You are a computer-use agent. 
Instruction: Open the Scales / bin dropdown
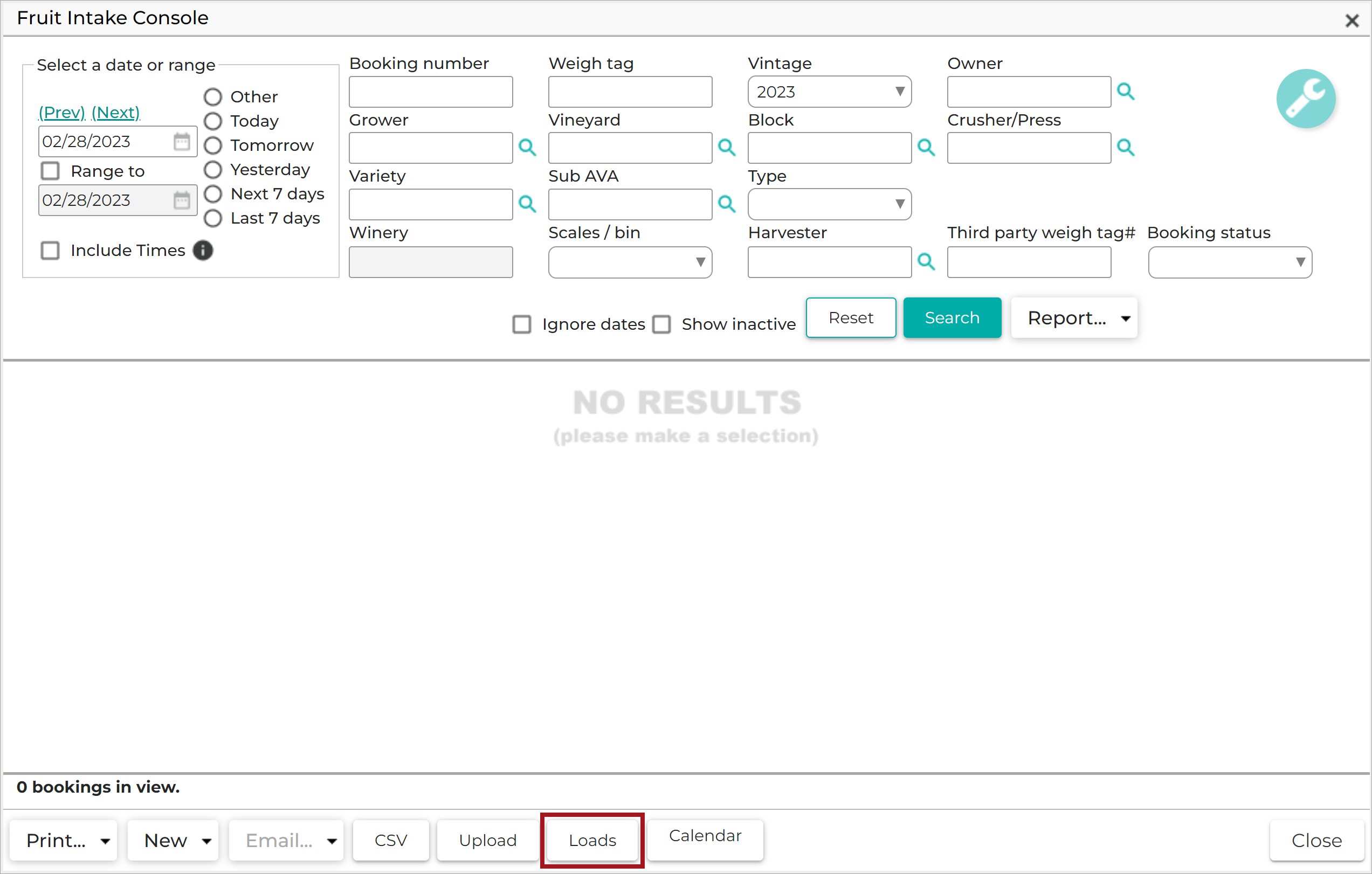pyautogui.click(x=630, y=262)
